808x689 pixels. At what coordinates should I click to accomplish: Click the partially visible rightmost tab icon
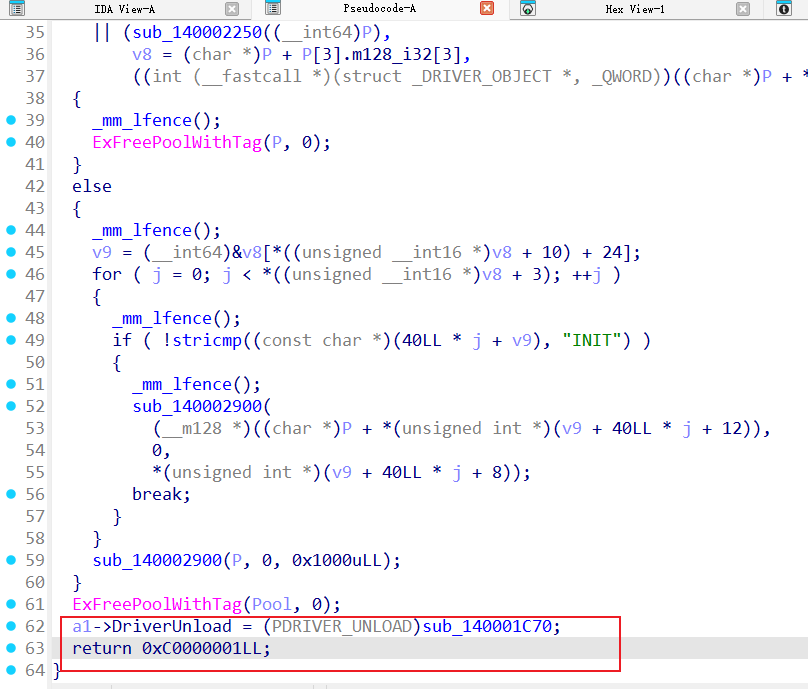[x=783, y=9]
